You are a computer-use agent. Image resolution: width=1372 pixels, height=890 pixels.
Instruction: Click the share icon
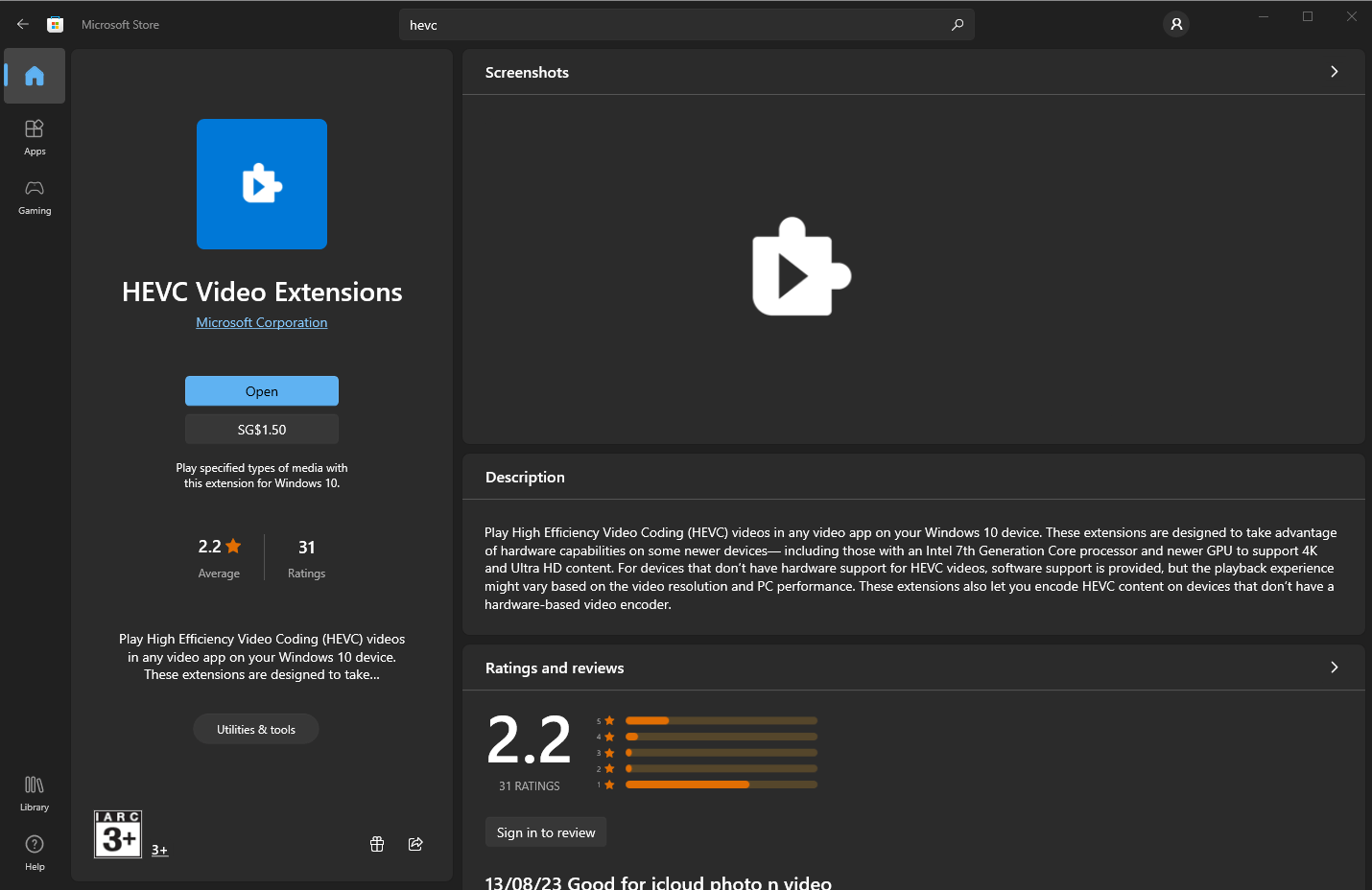pos(415,844)
